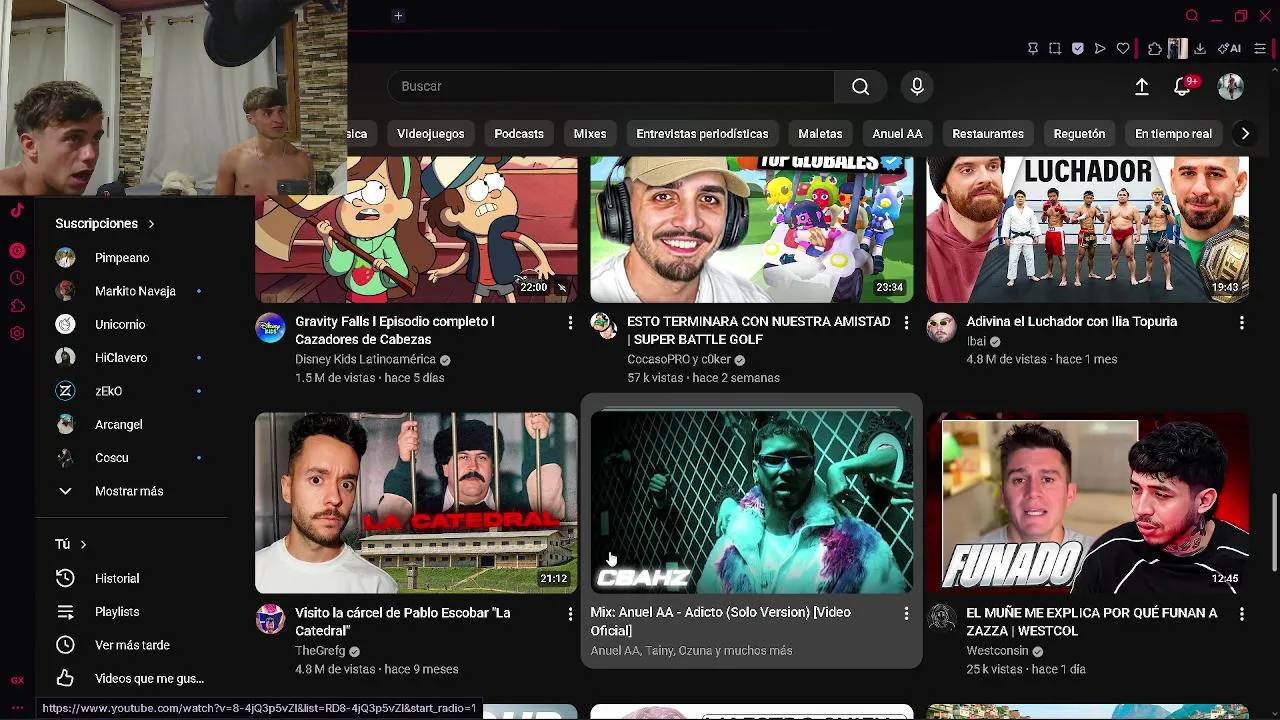The width and height of the screenshot is (1280, 720).
Task: Select the Restaurantes filter chip
Action: coord(988,133)
